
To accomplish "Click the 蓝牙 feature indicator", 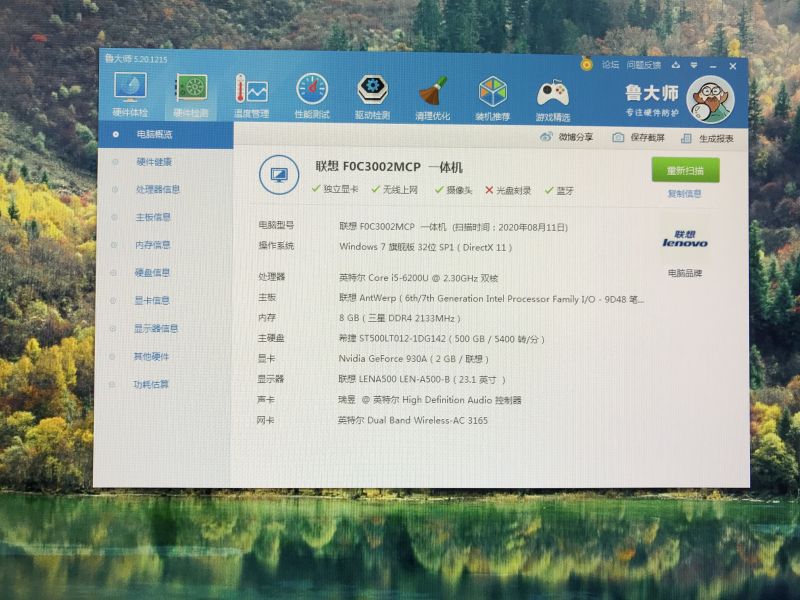I will click(560, 191).
